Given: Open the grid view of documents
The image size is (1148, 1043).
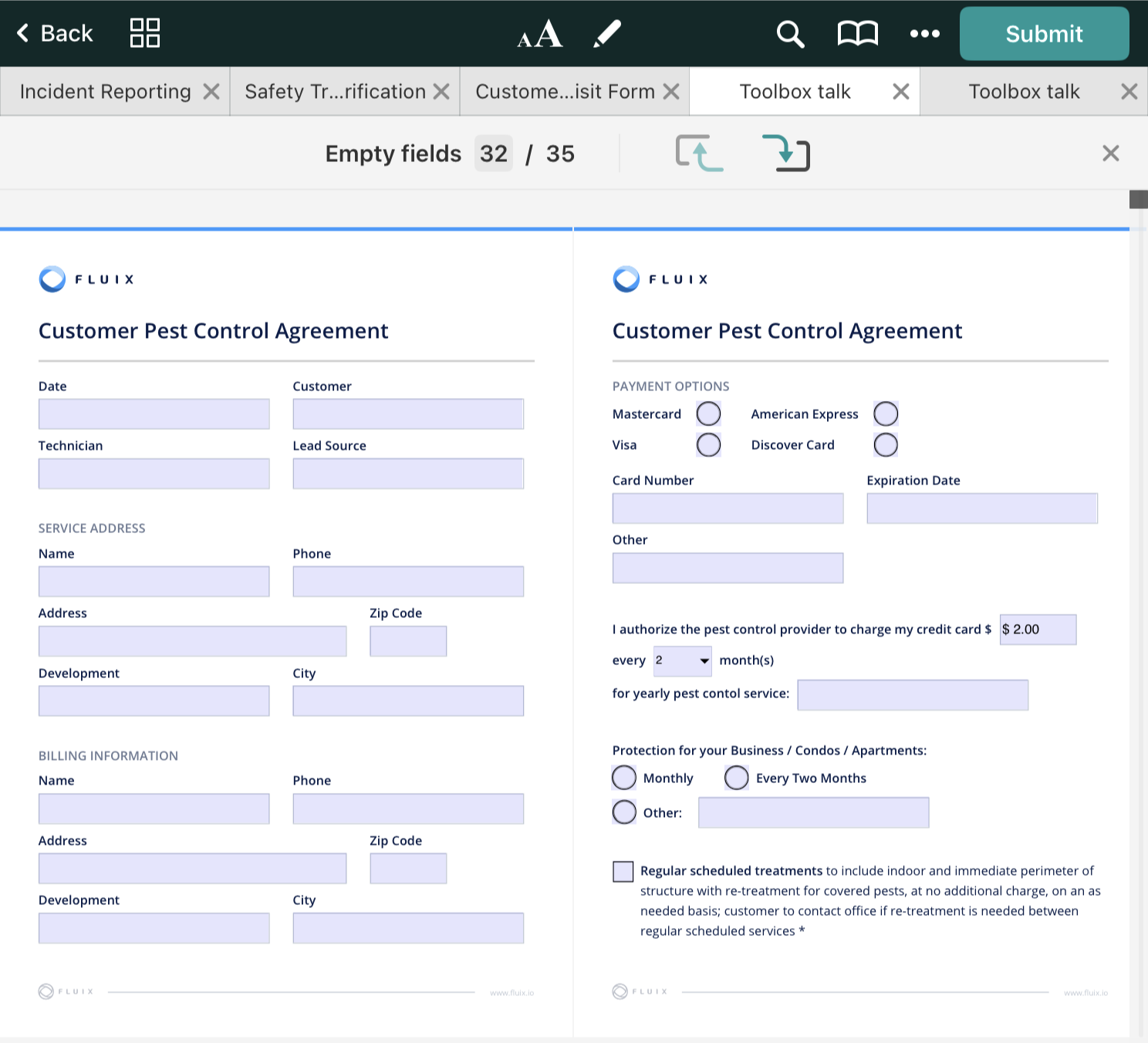Looking at the screenshot, I should coord(144,33).
